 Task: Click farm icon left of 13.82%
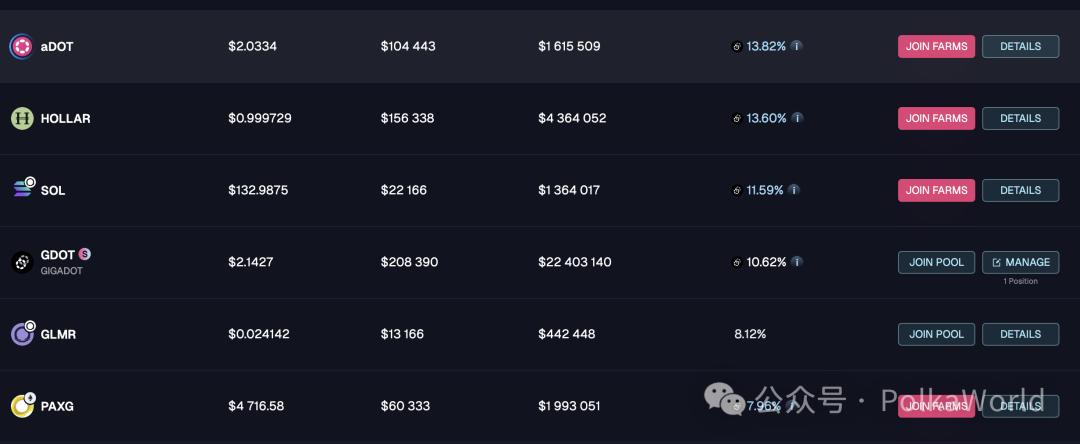click(x=737, y=46)
